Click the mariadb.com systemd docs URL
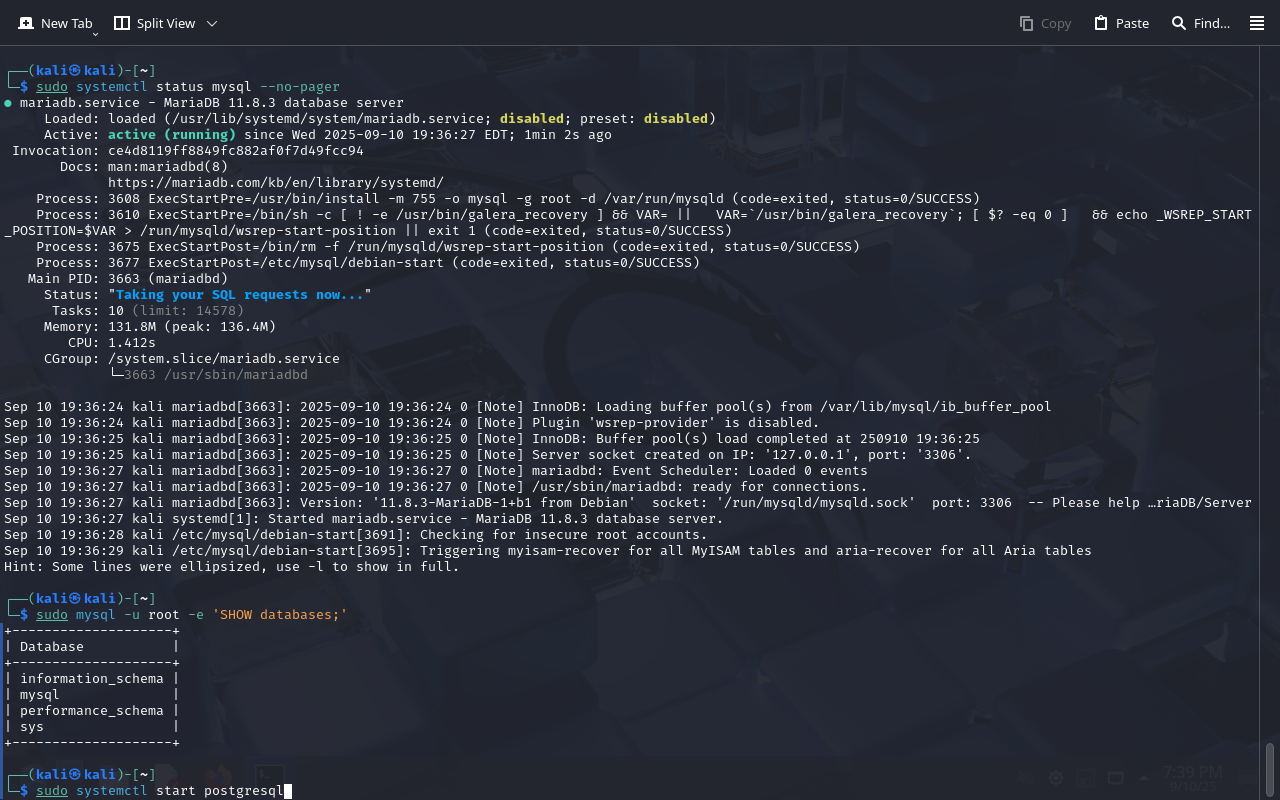Viewport: 1280px width, 800px height. [x=276, y=182]
